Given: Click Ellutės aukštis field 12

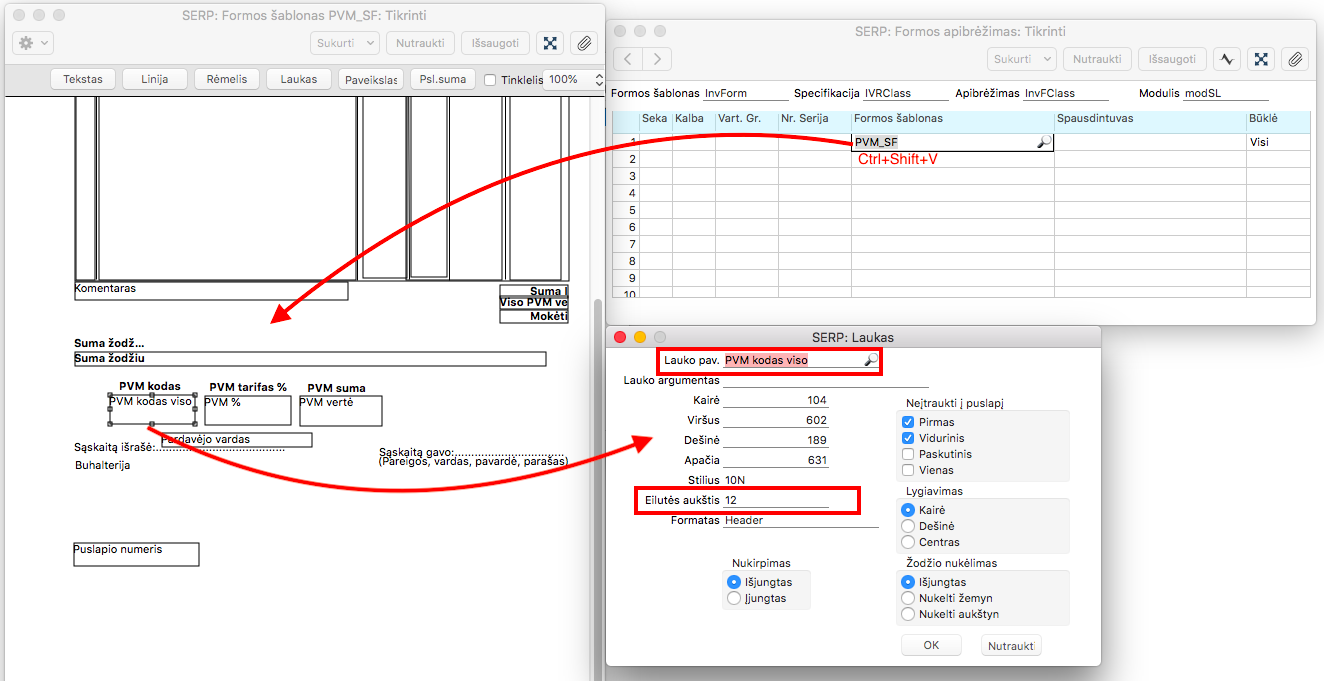Looking at the screenshot, I should tap(776, 500).
